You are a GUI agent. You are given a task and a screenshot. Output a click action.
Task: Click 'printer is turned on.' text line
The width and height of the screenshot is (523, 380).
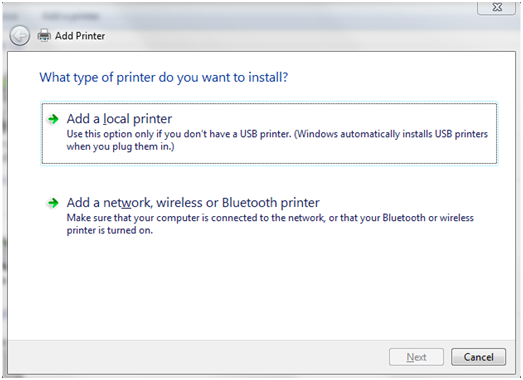click(110, 230)
